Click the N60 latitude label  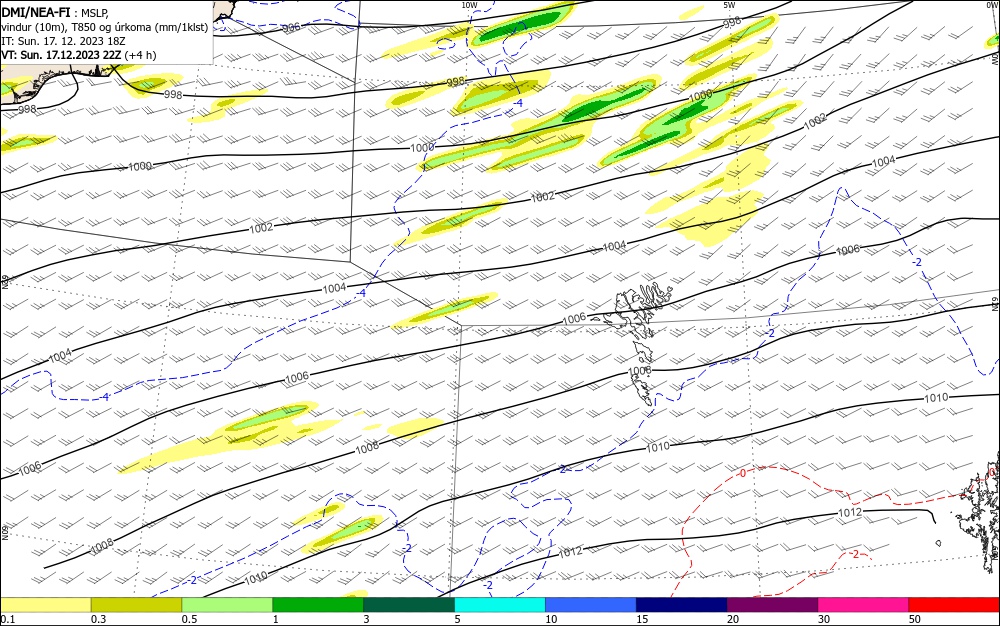point(5,532)
